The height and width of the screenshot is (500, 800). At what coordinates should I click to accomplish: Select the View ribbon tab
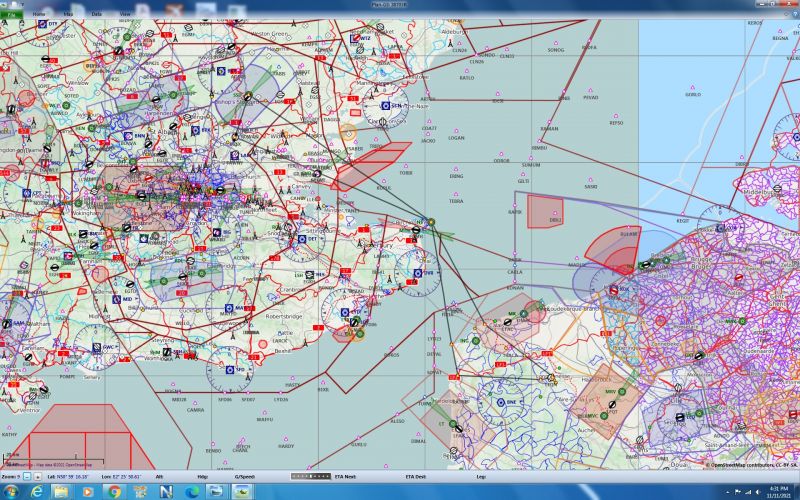(124, 13)
